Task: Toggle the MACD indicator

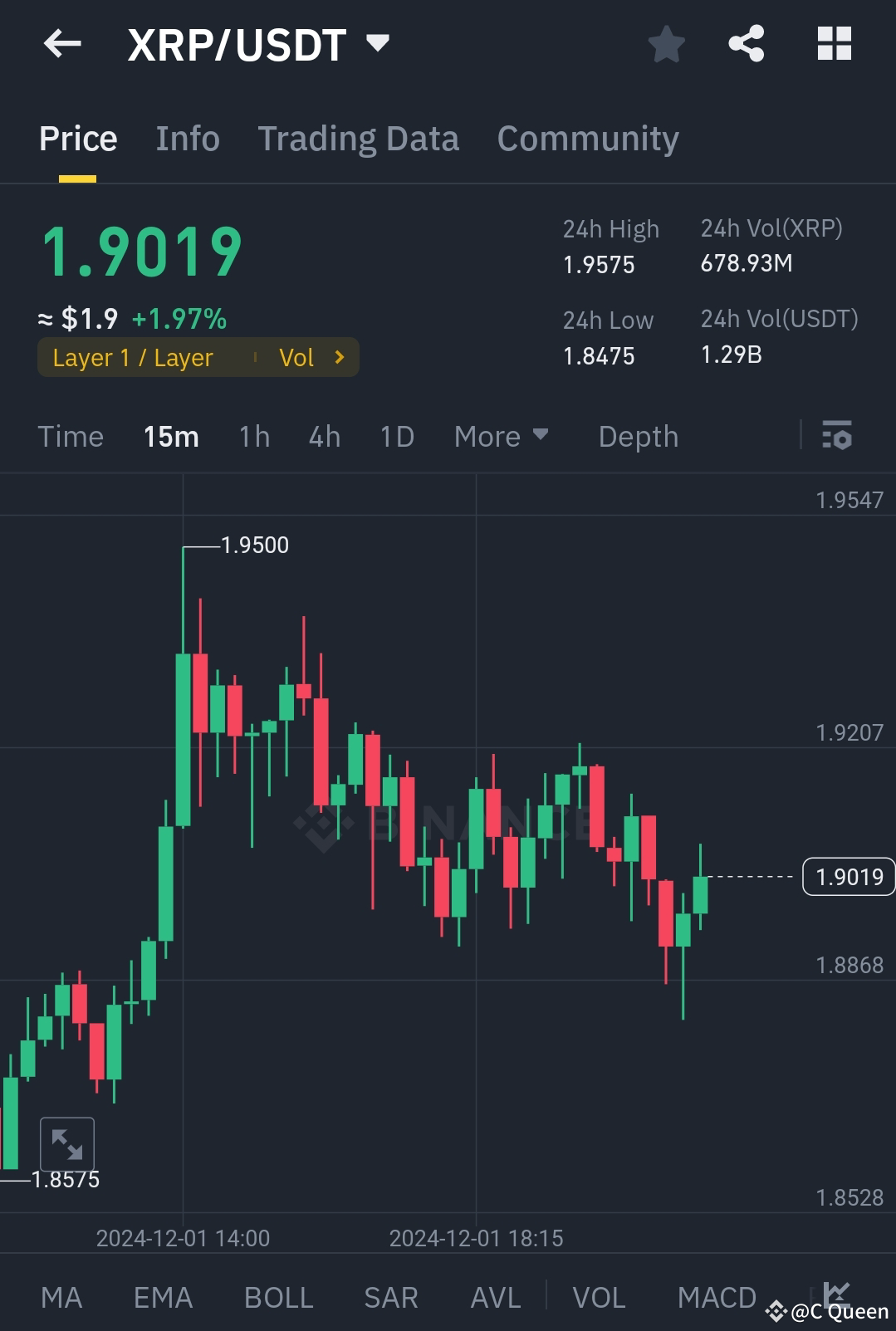Action: pyautogui.click(x=716, y=1296)
